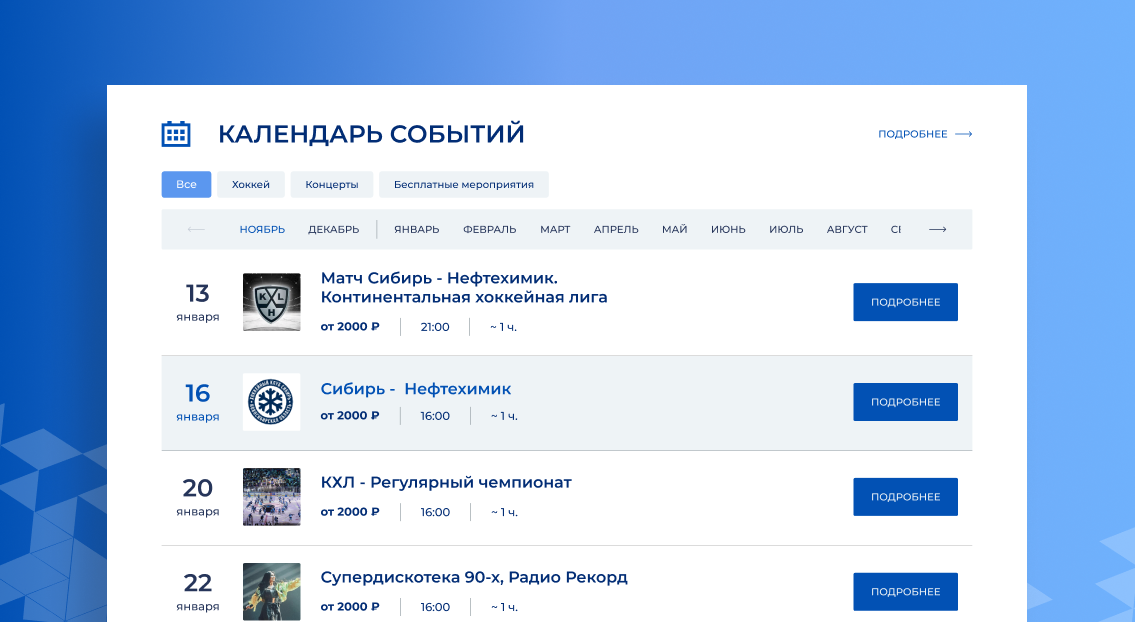1135x622 pixels.
Task: Switch to the Ноябрь month tab
Action: click(262, 229)
